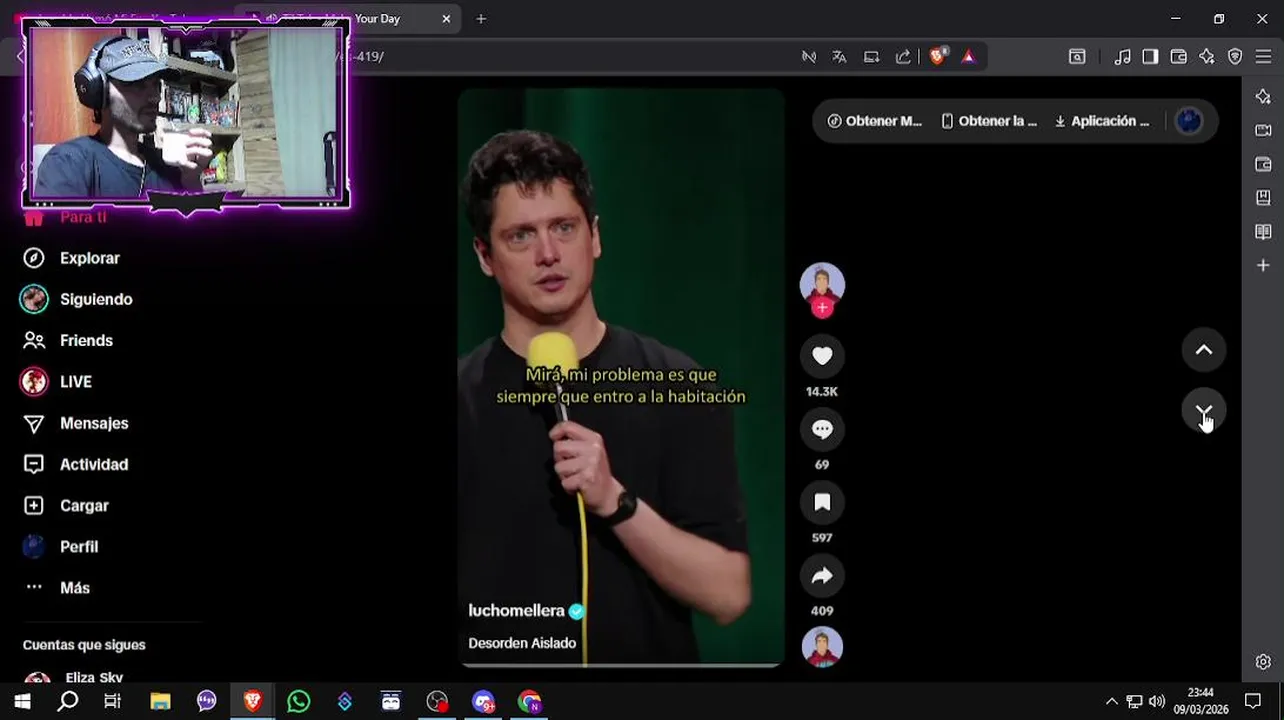The image size is (1284, 720).
Task: Open the Brave VPN shield icon
Action: pos(1235,57)
